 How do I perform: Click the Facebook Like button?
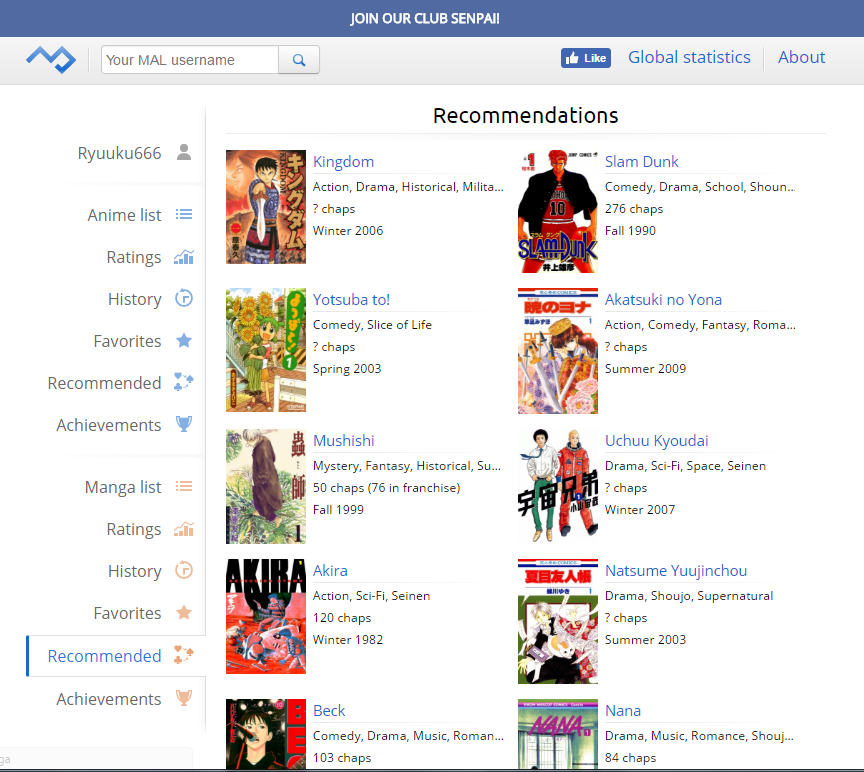585,58
